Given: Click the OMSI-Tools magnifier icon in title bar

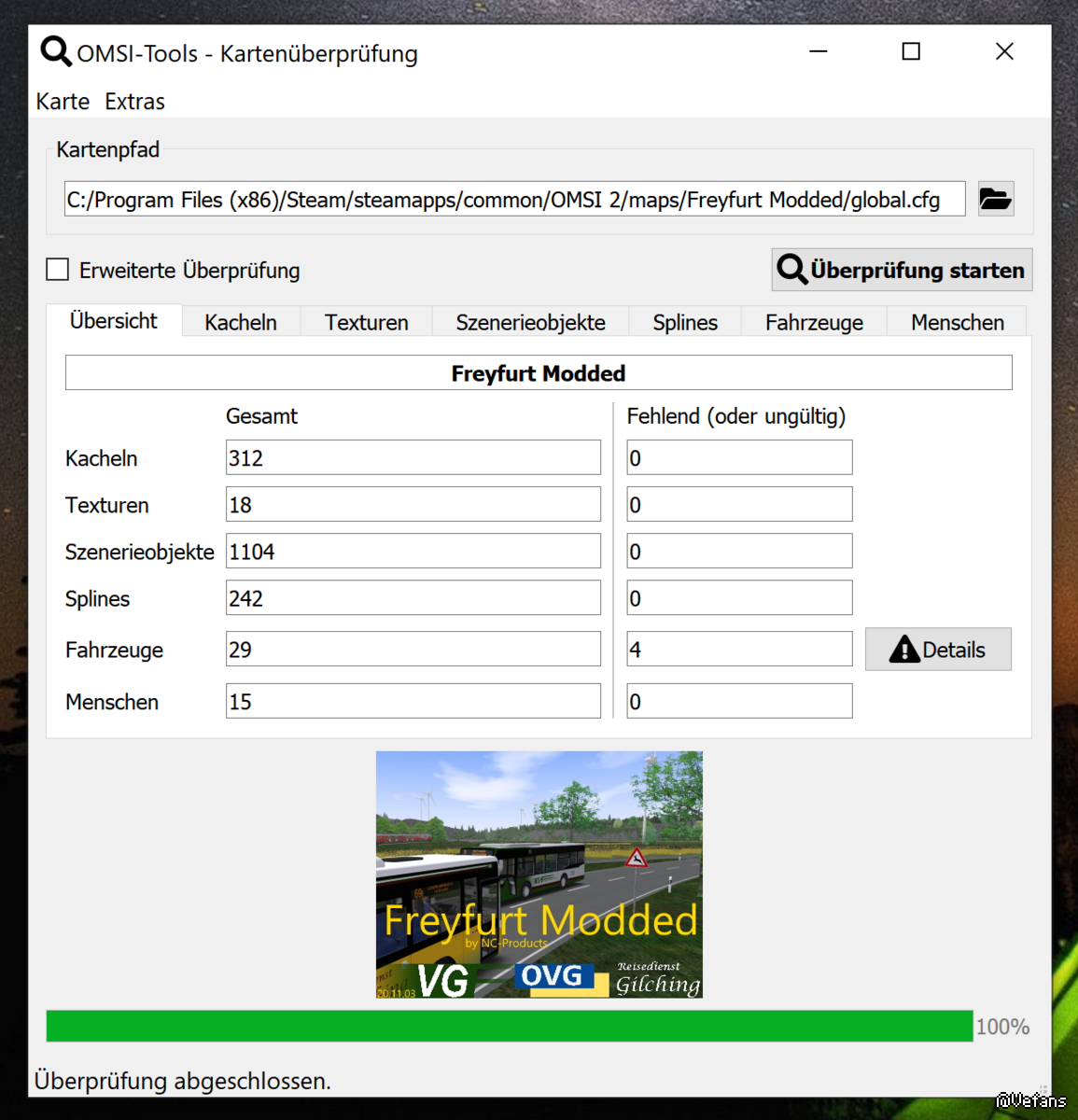Looking at the screenshot, I should coord(56,51).
